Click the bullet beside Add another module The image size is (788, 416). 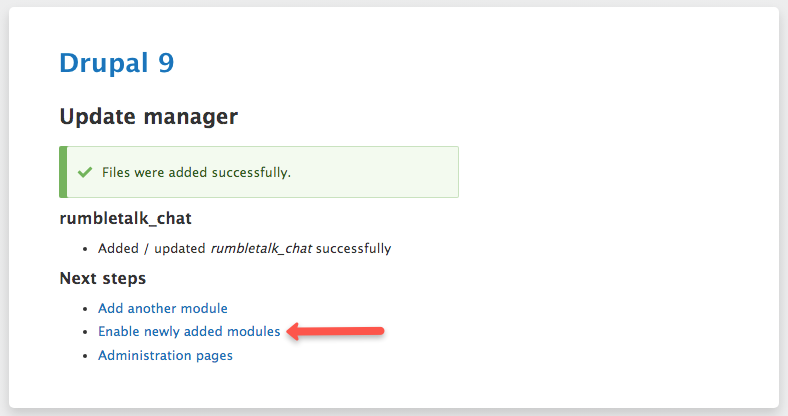[87, 309]
